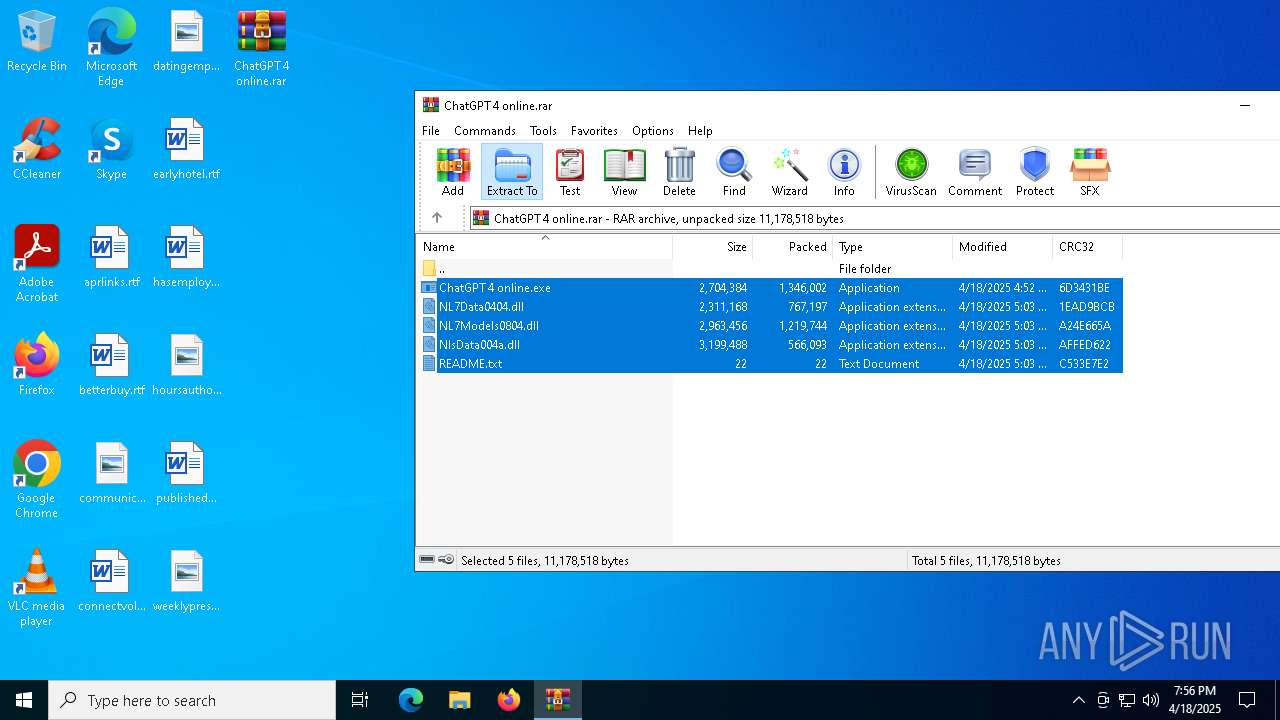Screen dimensions: 1280x720
Task: Show hidden system tray icons
Action: (x=1078, y=700)
